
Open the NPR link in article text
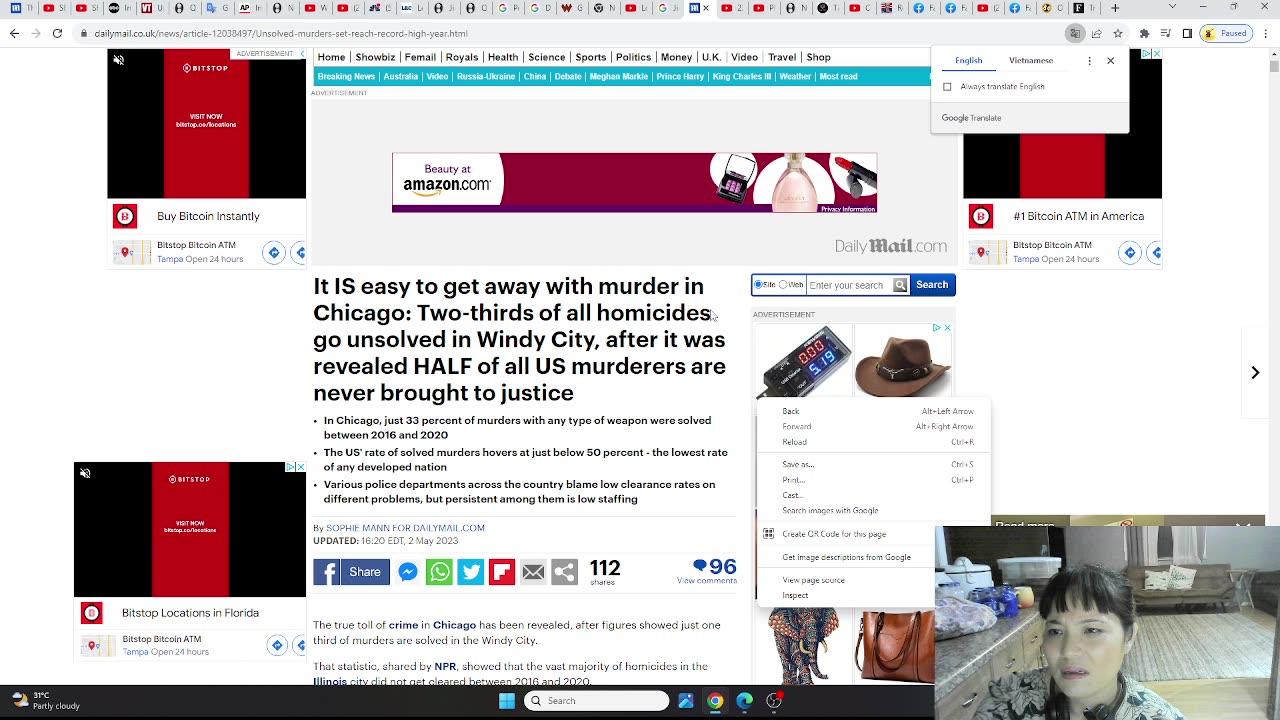(445, 666)
